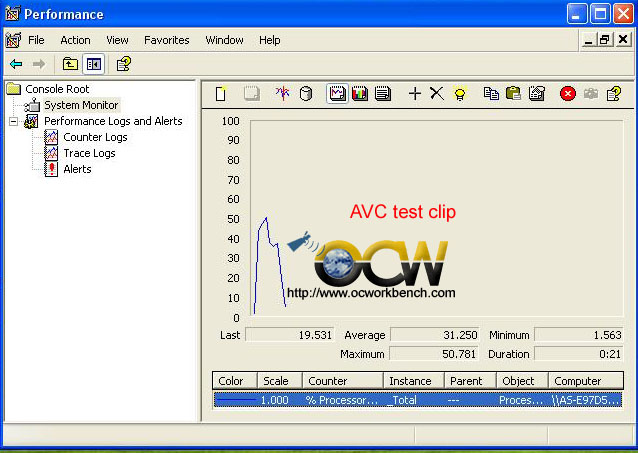Close the inner MDI child window

[x=623, y=40]
